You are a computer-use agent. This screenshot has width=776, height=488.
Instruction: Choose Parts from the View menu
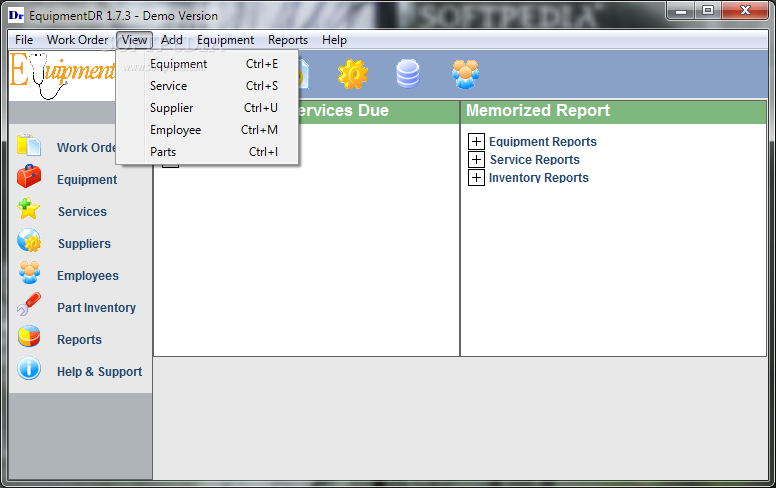pos(207,152)
